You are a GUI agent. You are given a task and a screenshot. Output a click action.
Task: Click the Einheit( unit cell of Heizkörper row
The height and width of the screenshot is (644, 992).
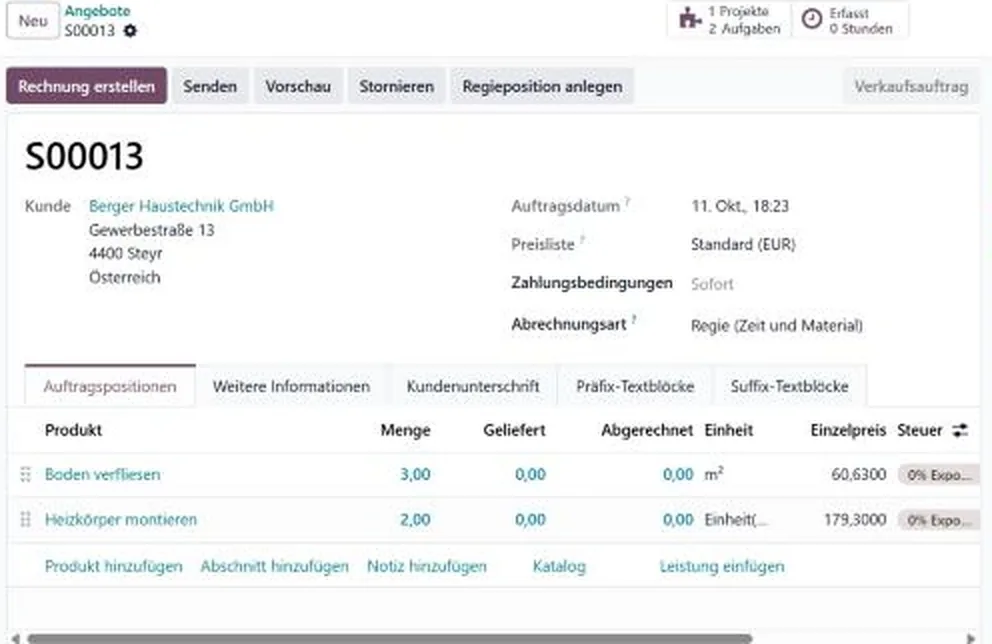coord(736,519)
